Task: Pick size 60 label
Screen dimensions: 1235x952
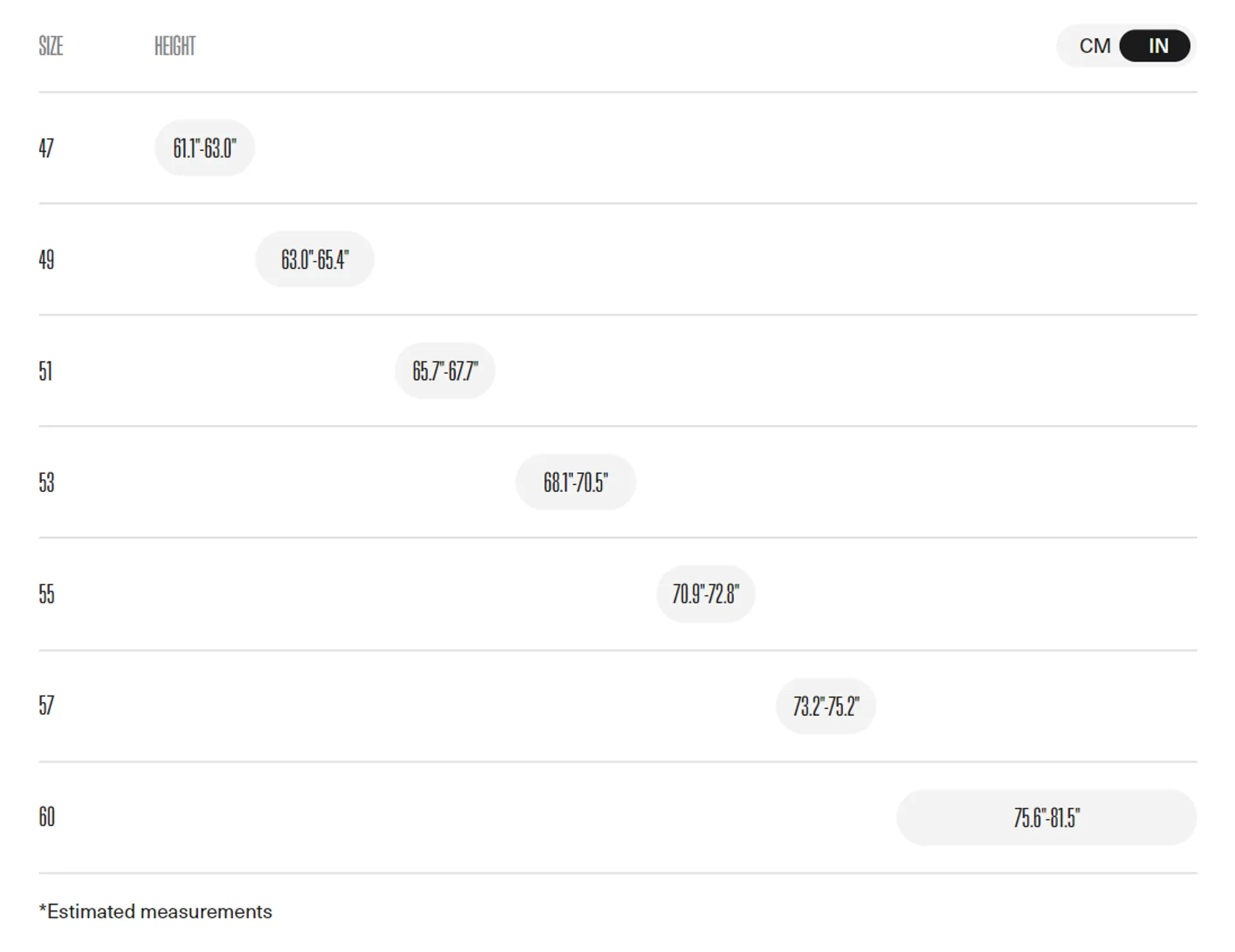Action: pos(46,817)
